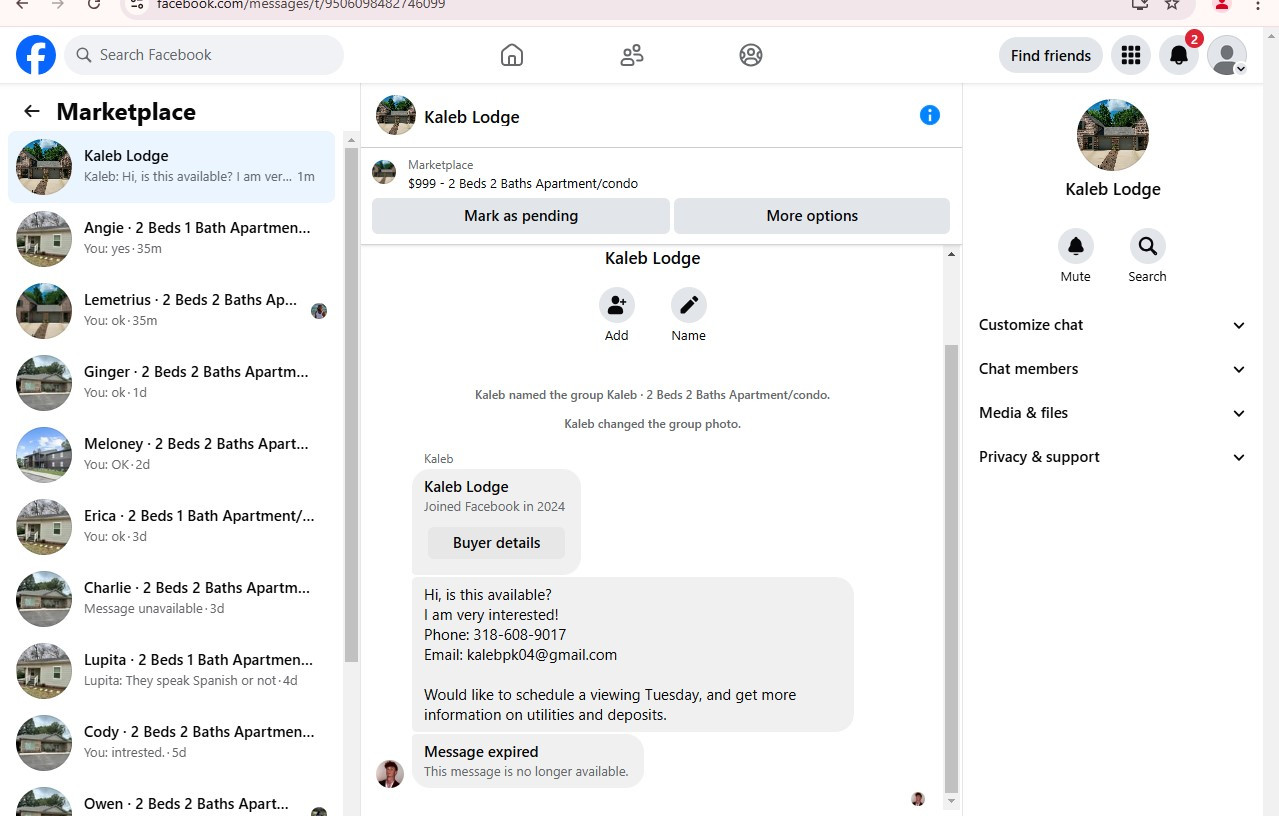This screenshot has height=816, width=1279.
Task: Open the notifications bell
Action: 1179,55
